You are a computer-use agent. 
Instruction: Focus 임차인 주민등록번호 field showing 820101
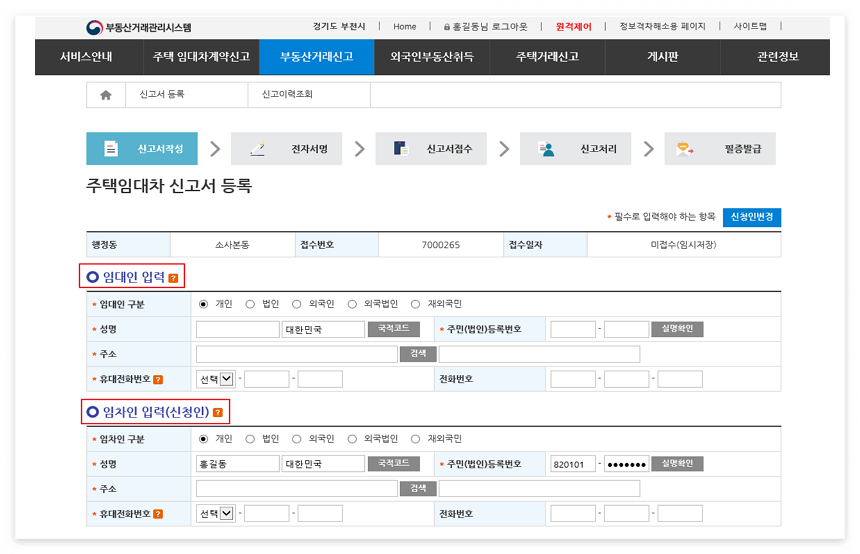(x=573, y=464)
